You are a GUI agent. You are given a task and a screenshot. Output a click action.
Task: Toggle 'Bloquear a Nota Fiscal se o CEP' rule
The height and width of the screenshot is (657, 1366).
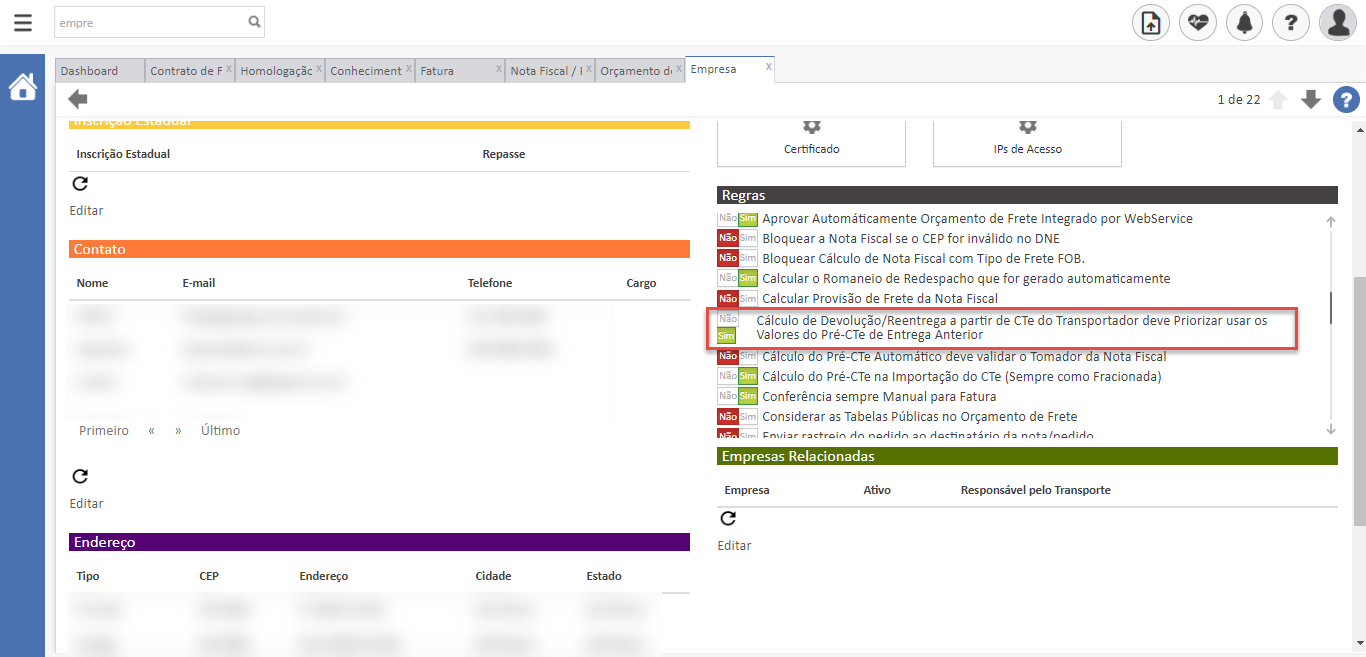tap(737, 239)
